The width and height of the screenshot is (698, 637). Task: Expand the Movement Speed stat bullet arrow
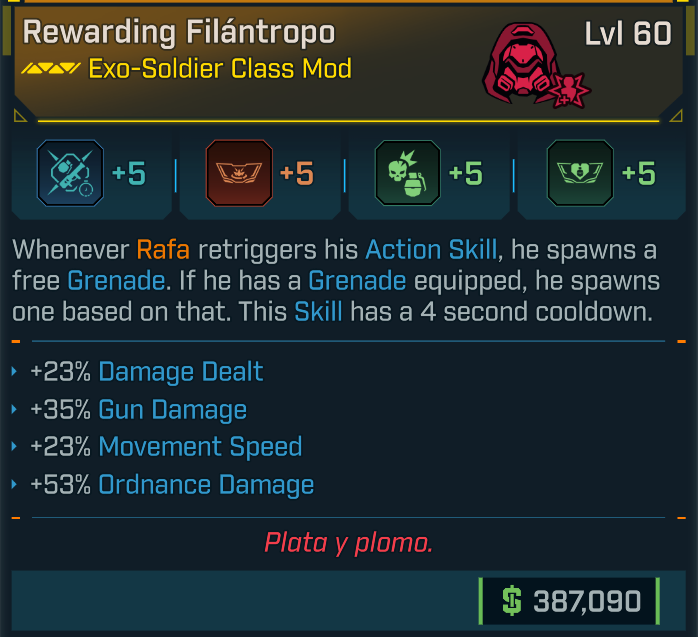(x=15, y=447)
